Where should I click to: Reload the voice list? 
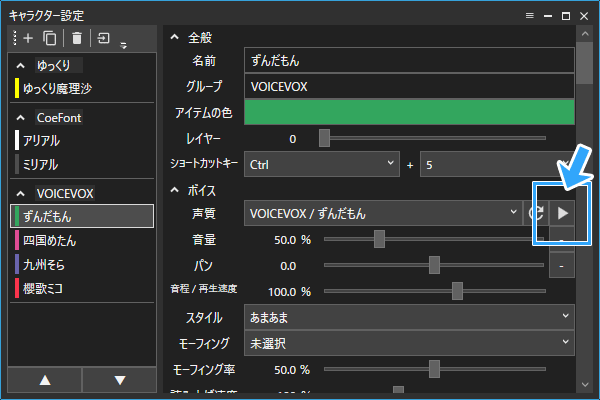click(x=536, y=213)
